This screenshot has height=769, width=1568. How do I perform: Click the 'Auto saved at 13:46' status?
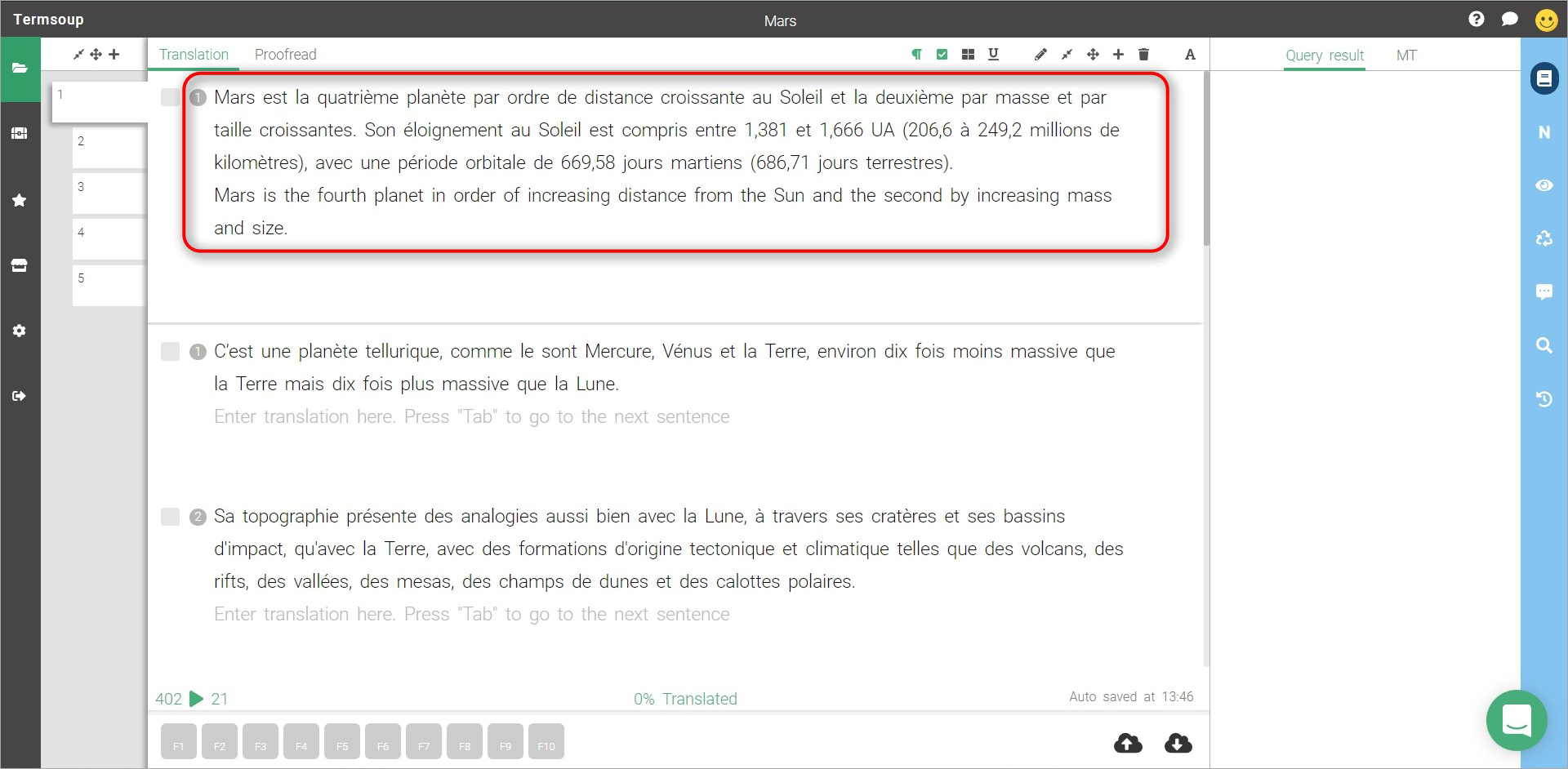[1131, 696]
